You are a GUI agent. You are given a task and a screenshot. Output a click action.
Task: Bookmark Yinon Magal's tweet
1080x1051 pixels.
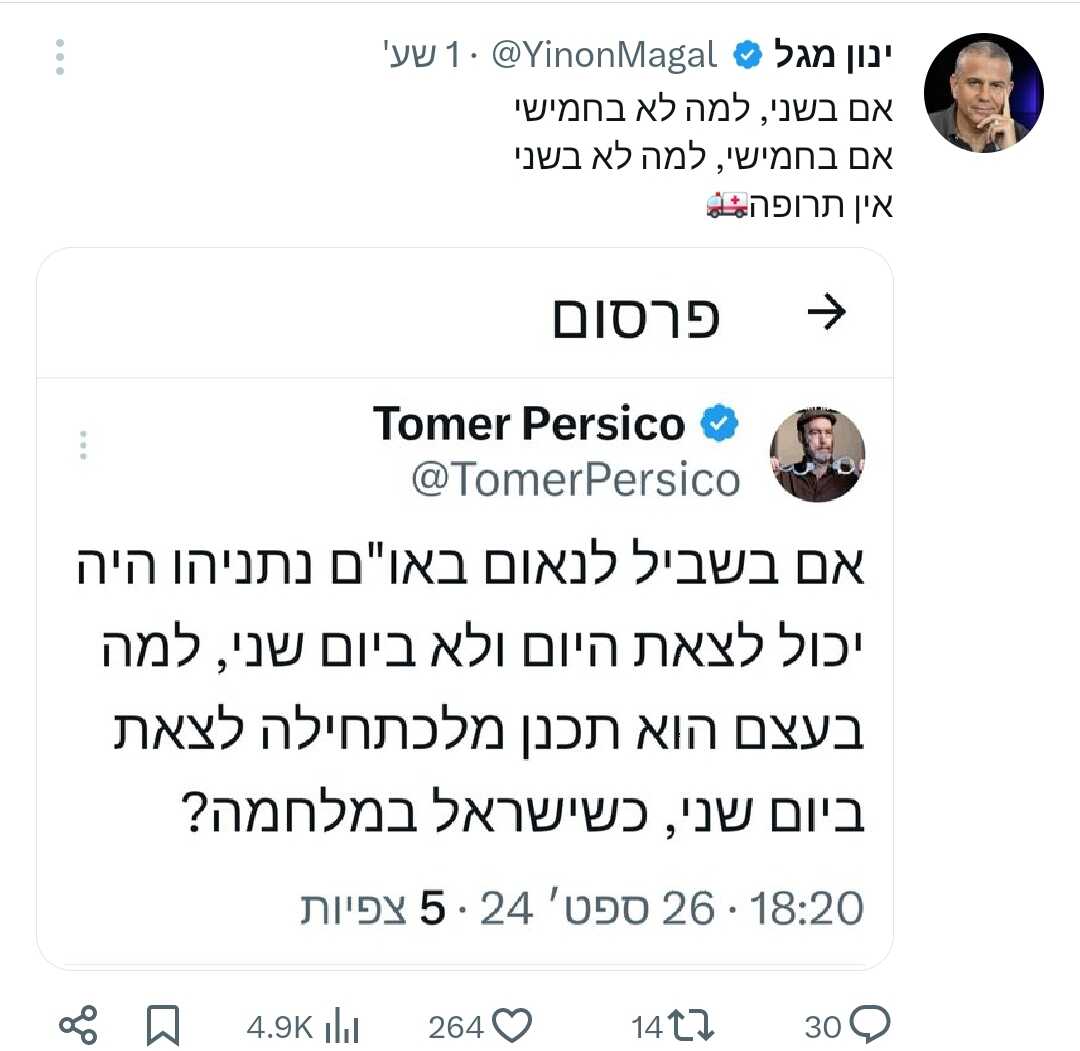[x=163, y=1025]
